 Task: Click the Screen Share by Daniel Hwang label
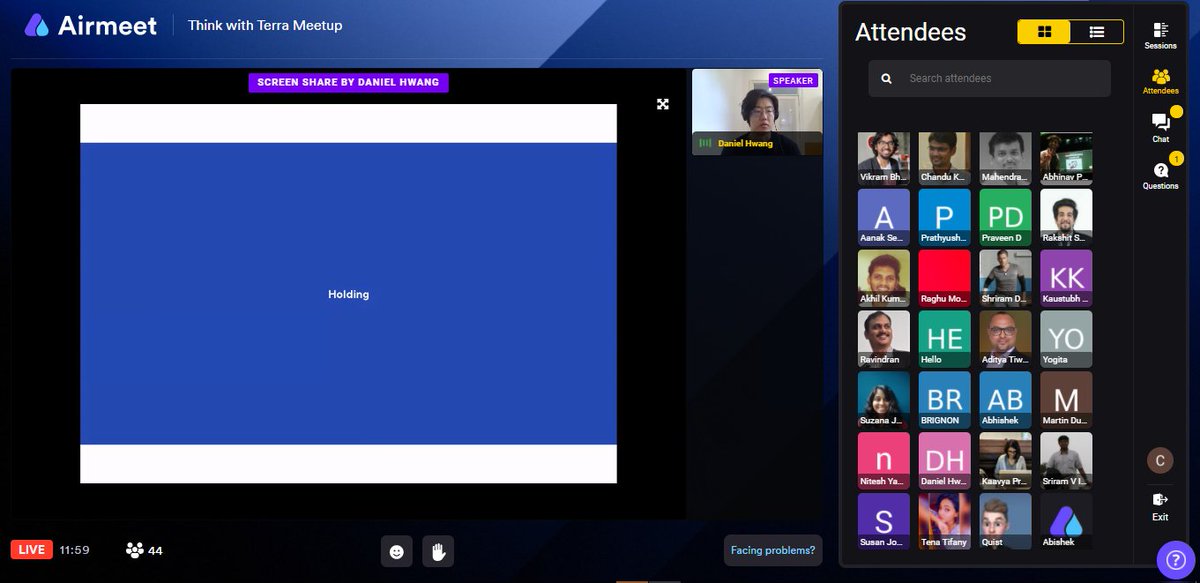[348, 82]
